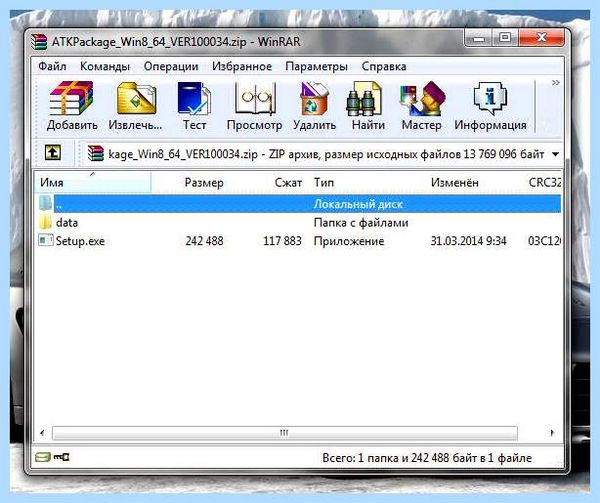Click the Добавить (Add) toolbar icon
The width and height of the screenshot is (600, 503).
coord(72,98)
